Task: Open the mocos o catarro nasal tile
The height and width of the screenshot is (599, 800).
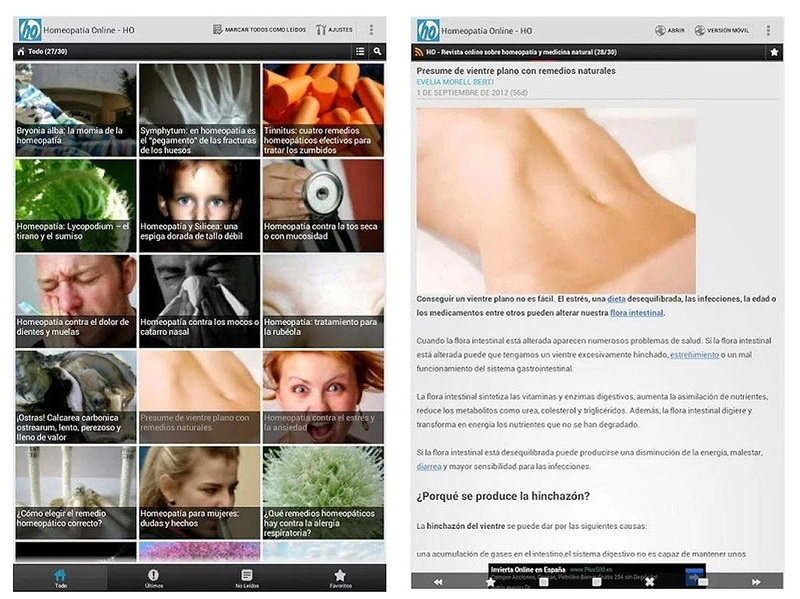Action: [199, 302]
